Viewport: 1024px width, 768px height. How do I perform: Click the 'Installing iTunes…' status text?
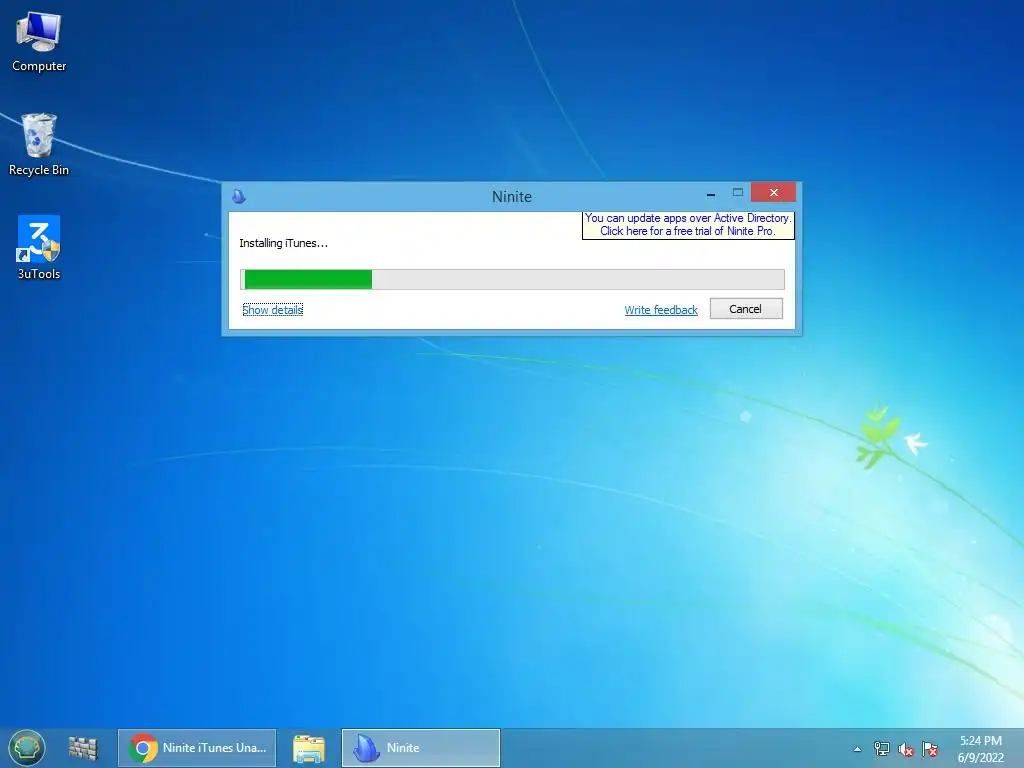tap(283, 243)
